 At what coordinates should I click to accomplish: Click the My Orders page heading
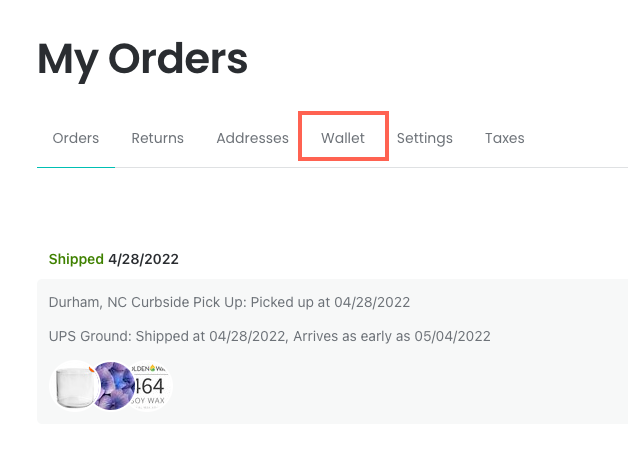142,60
